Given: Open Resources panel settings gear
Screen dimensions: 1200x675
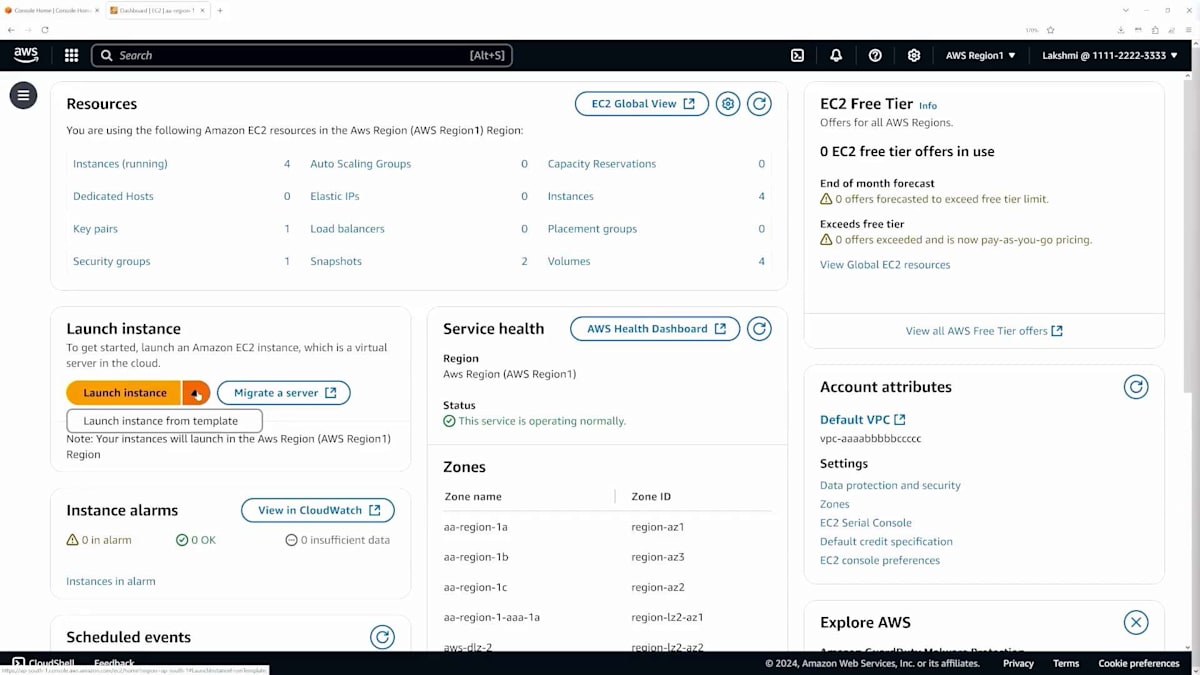Looking at the screenshot, I should coord(728,104).
